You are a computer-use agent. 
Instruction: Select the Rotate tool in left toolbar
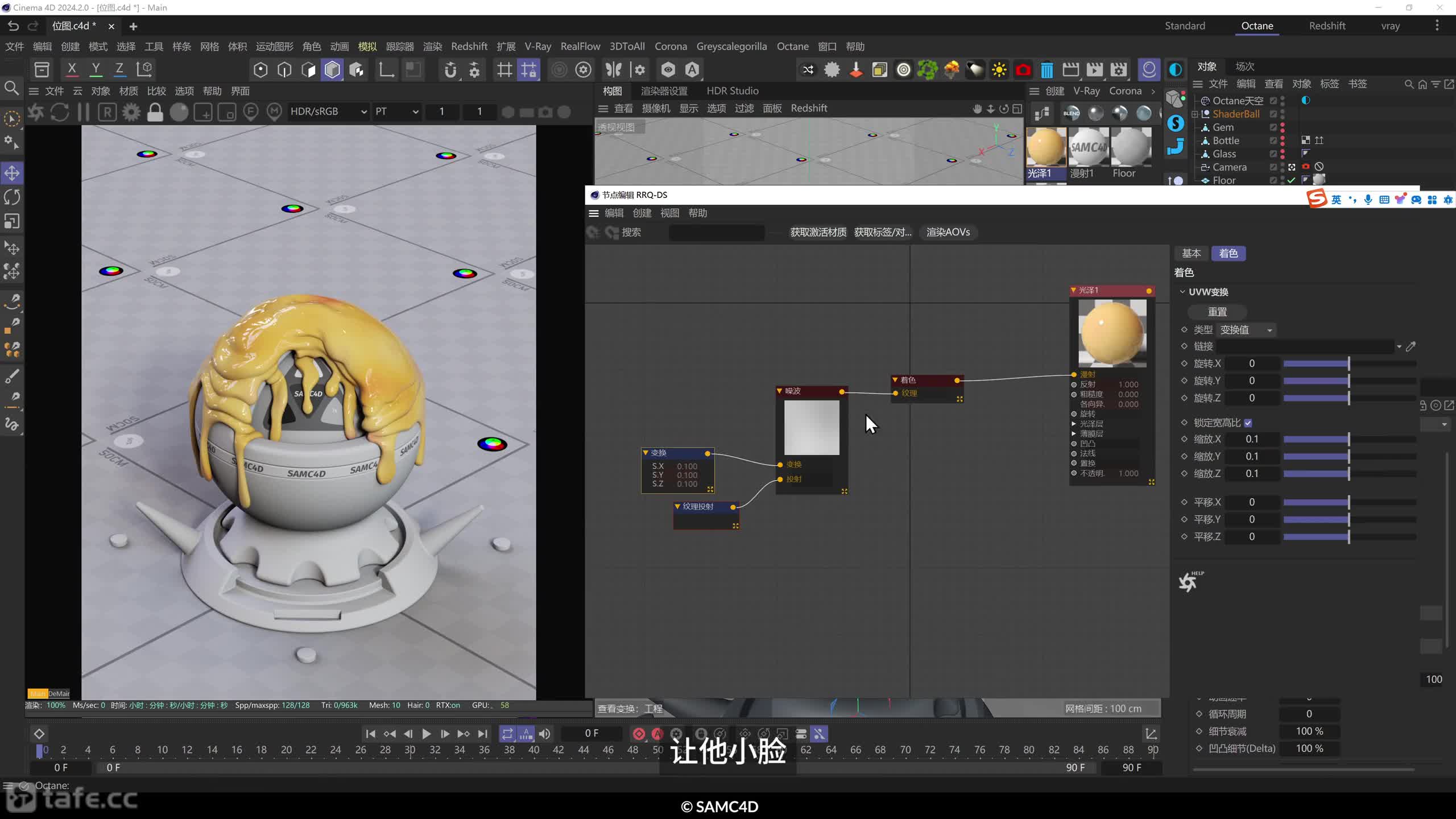(x=12, y=197)
